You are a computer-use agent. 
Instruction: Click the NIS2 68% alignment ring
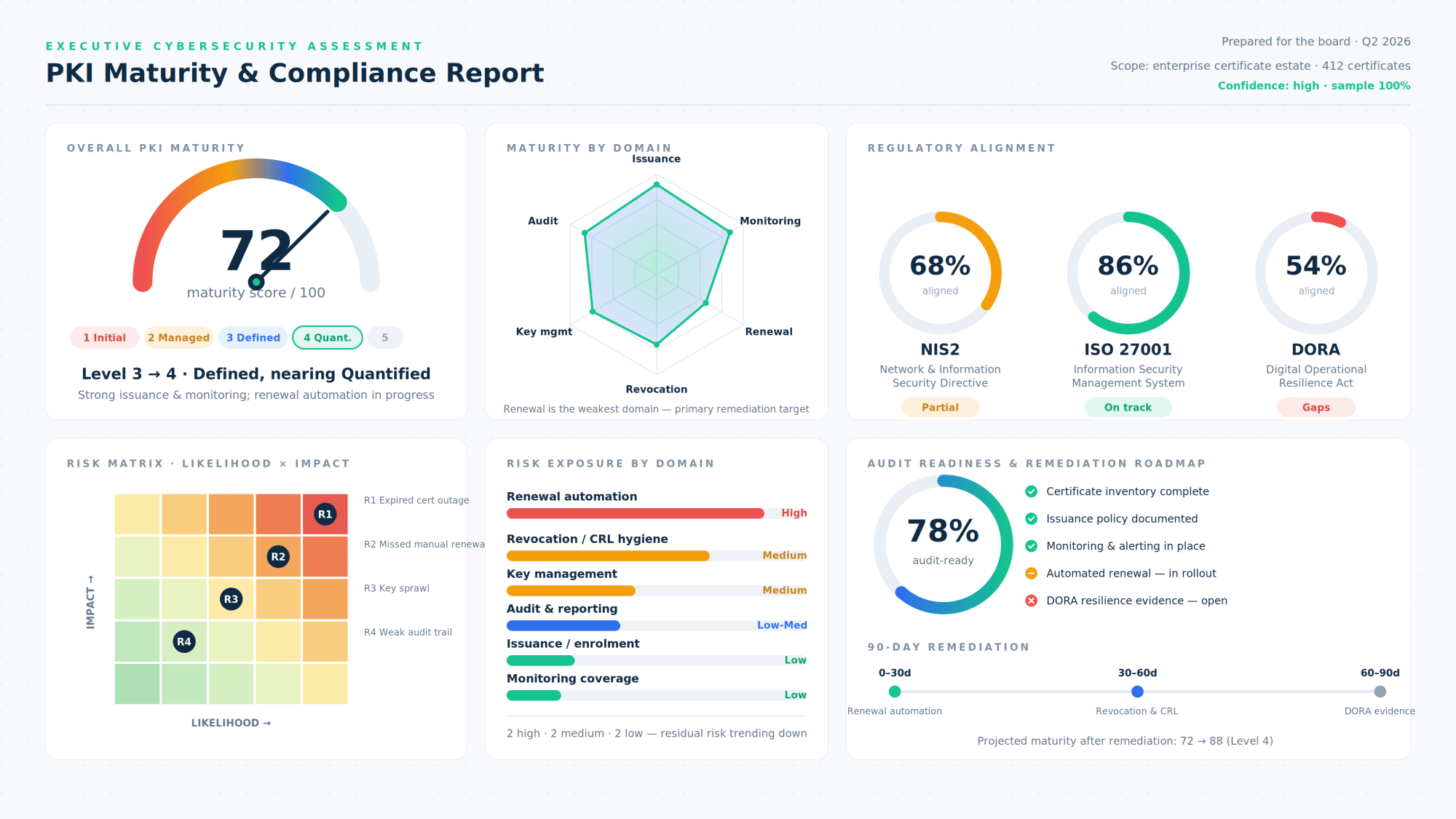940,273
